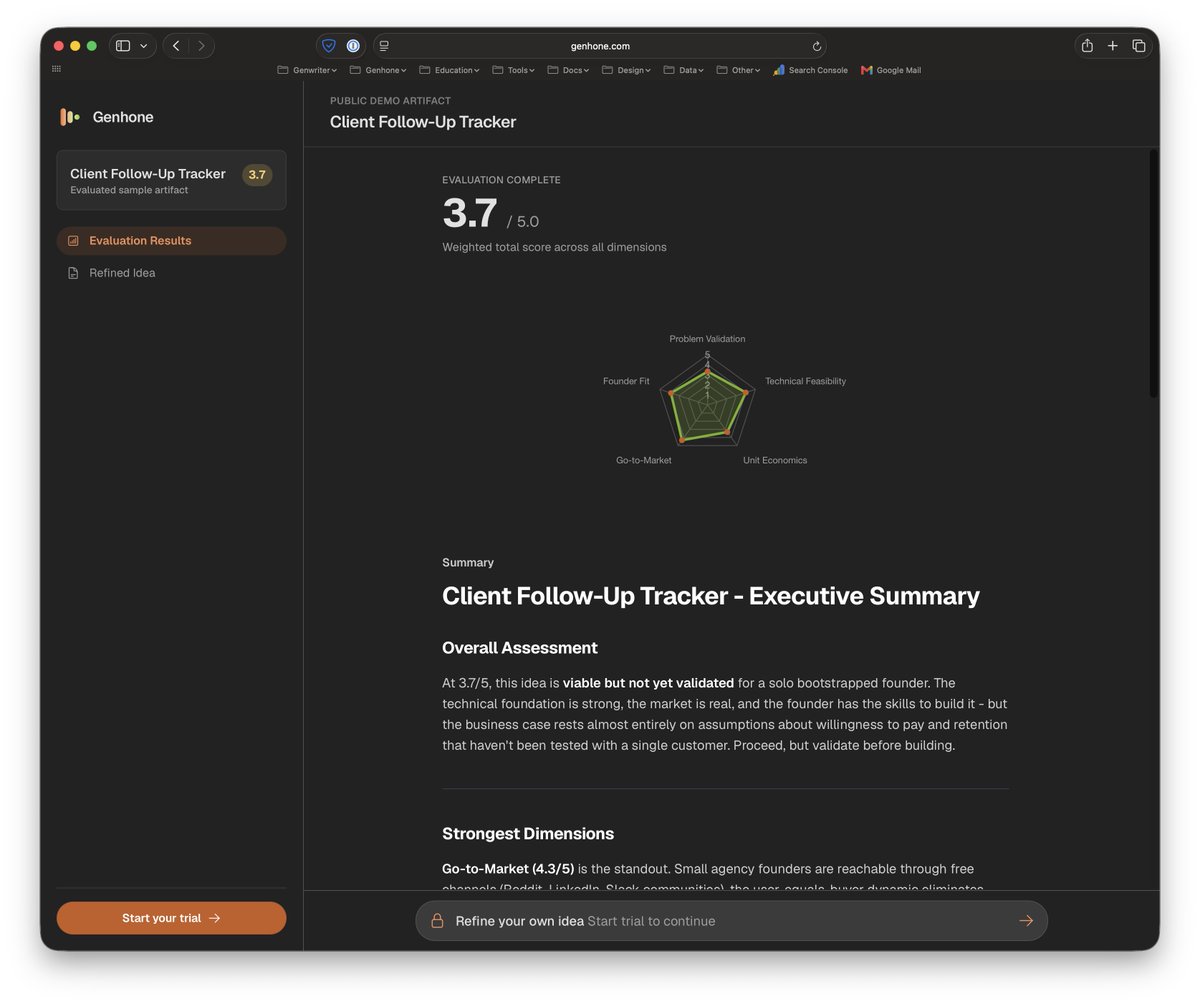Click the Genhone logo icon
The width and height of the screenshot is (1200, 1004).
[70, 117]
